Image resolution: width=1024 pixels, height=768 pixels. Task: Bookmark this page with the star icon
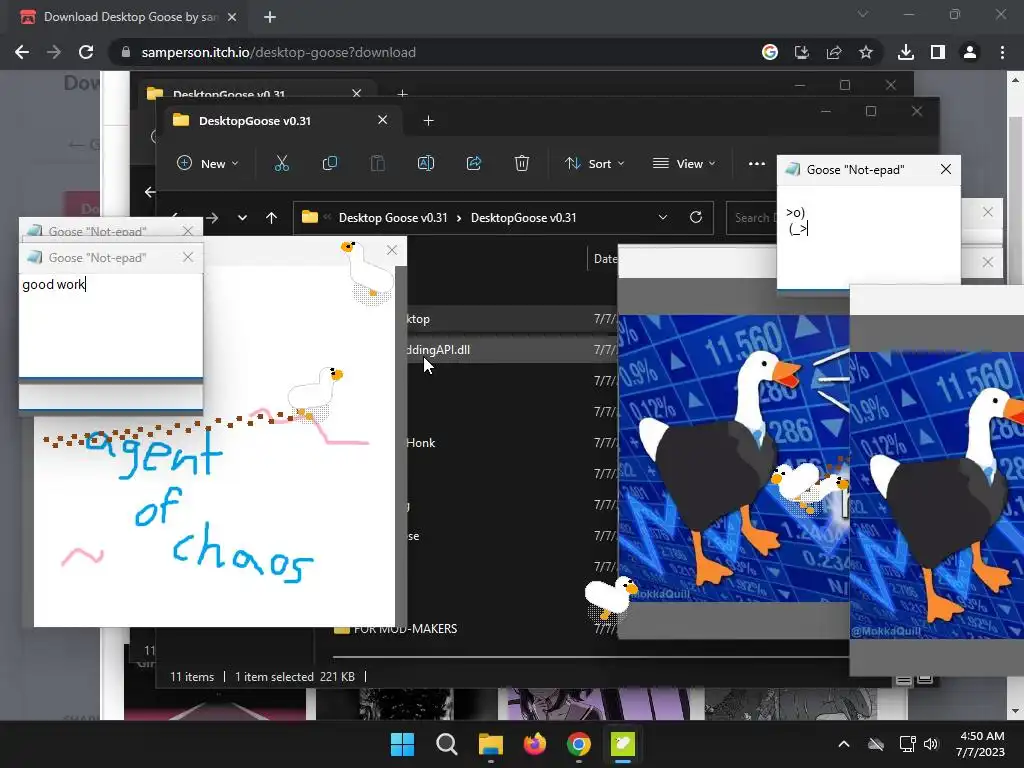pyautogui.click(x=865, y=52)
